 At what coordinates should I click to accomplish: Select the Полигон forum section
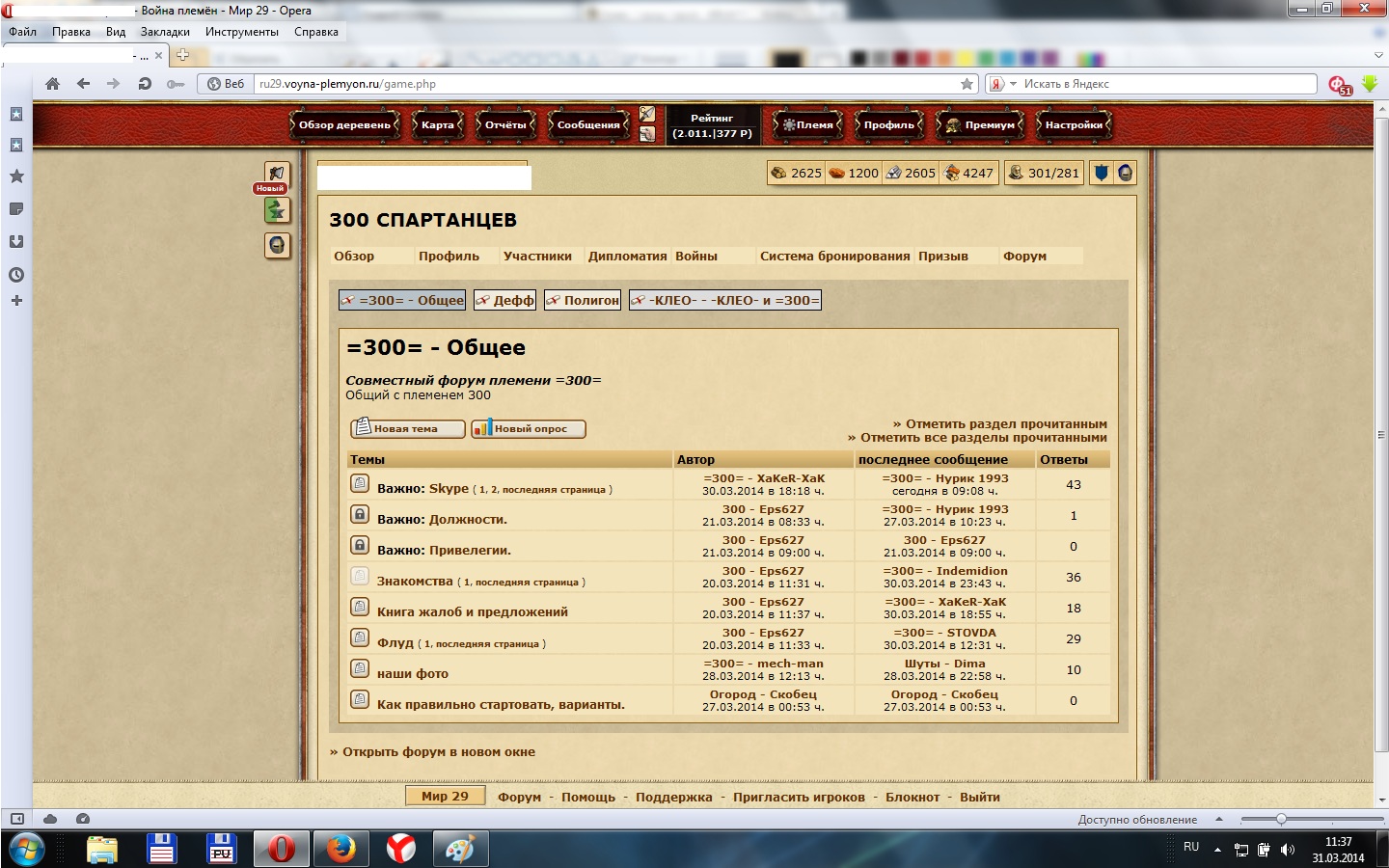coord(582,300)
